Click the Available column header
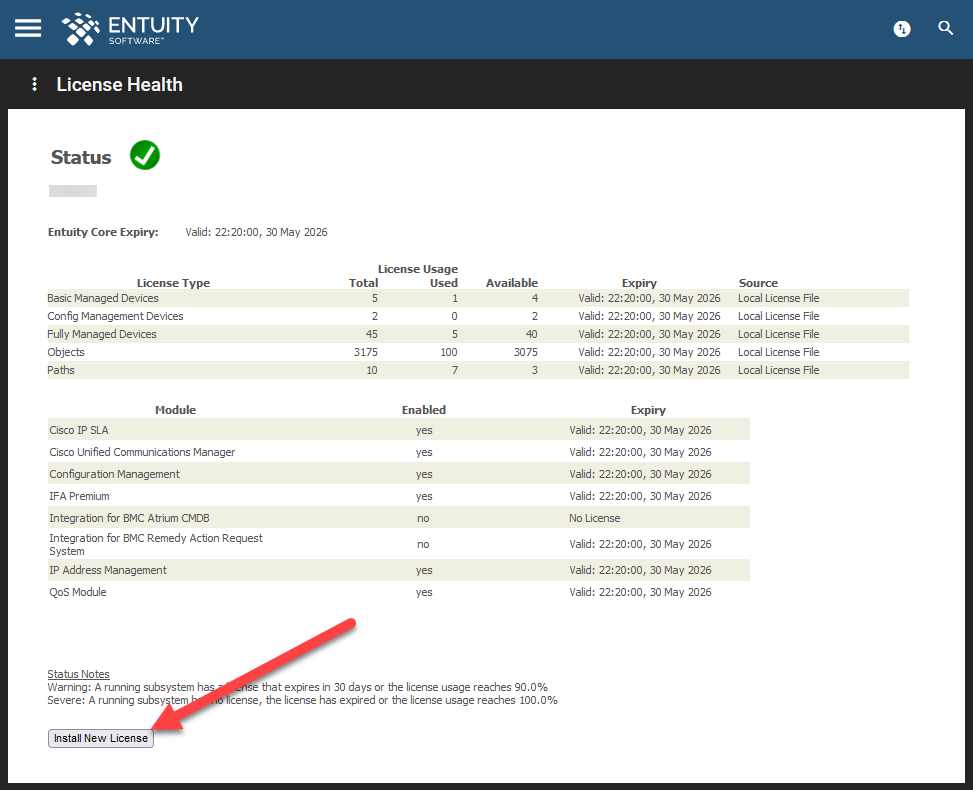 point(512,283)
